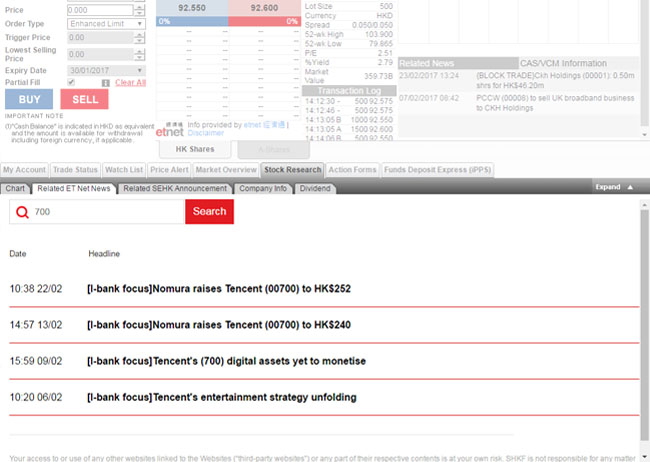Click the ask price 92.600
The height and width of the screenshot is (462, 650).
[264, 8]
